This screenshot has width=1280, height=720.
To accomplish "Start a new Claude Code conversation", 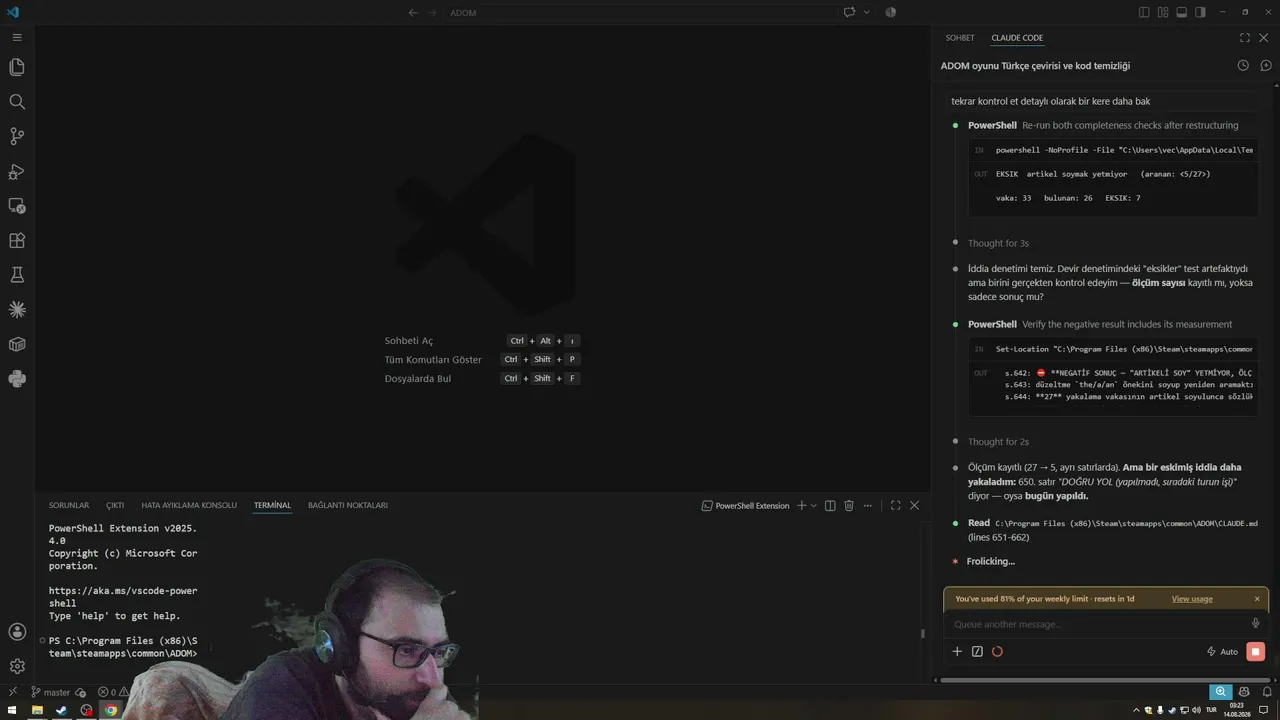I will [1265, 66].
